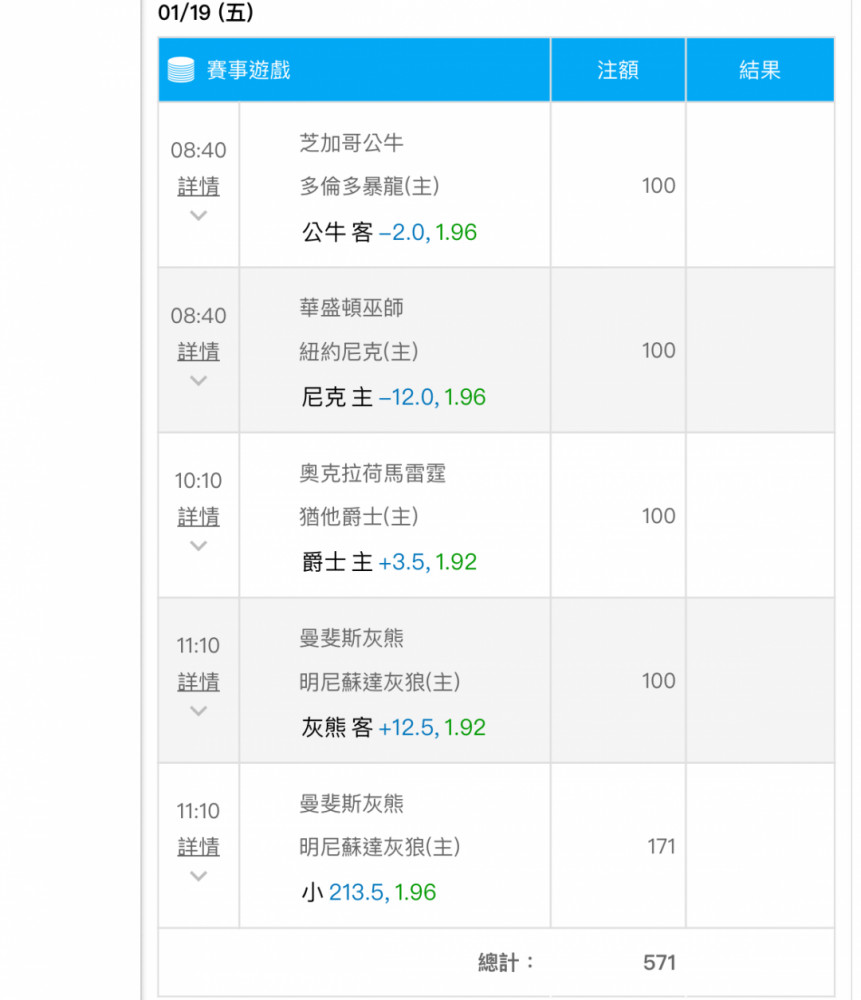This screenshot has width=861, height=1000.
Task: Click the 結果 column header
Action: 760,70
